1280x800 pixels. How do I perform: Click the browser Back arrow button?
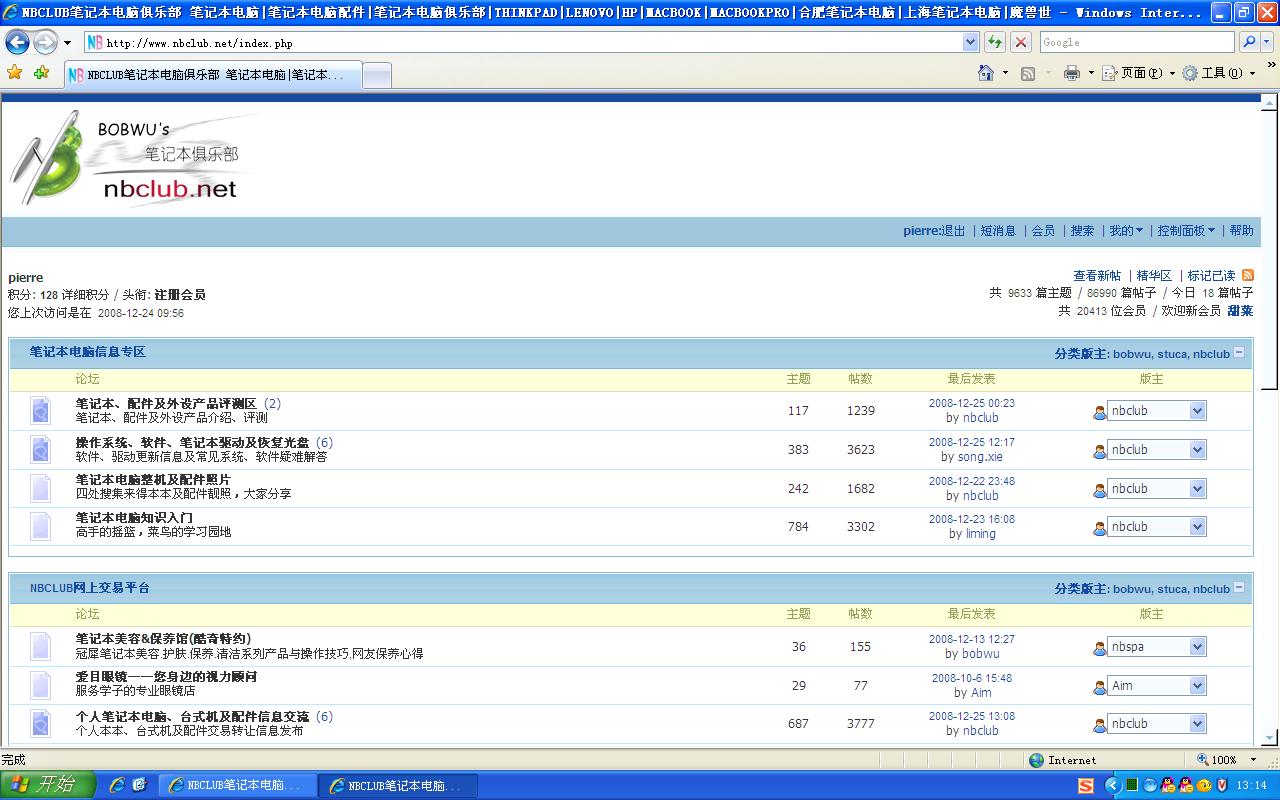[17, 42]
